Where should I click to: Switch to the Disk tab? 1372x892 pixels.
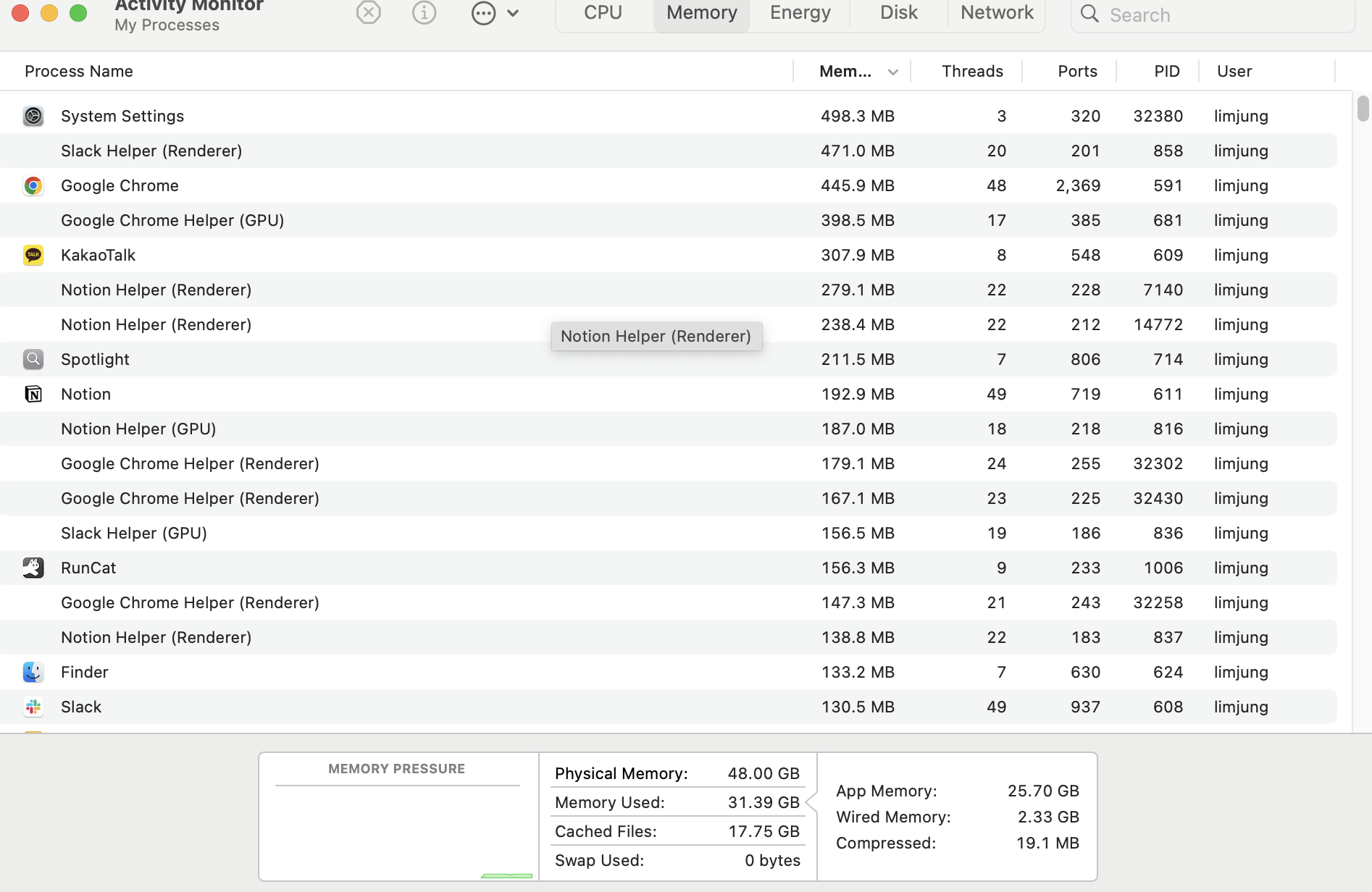coord(899,13)
